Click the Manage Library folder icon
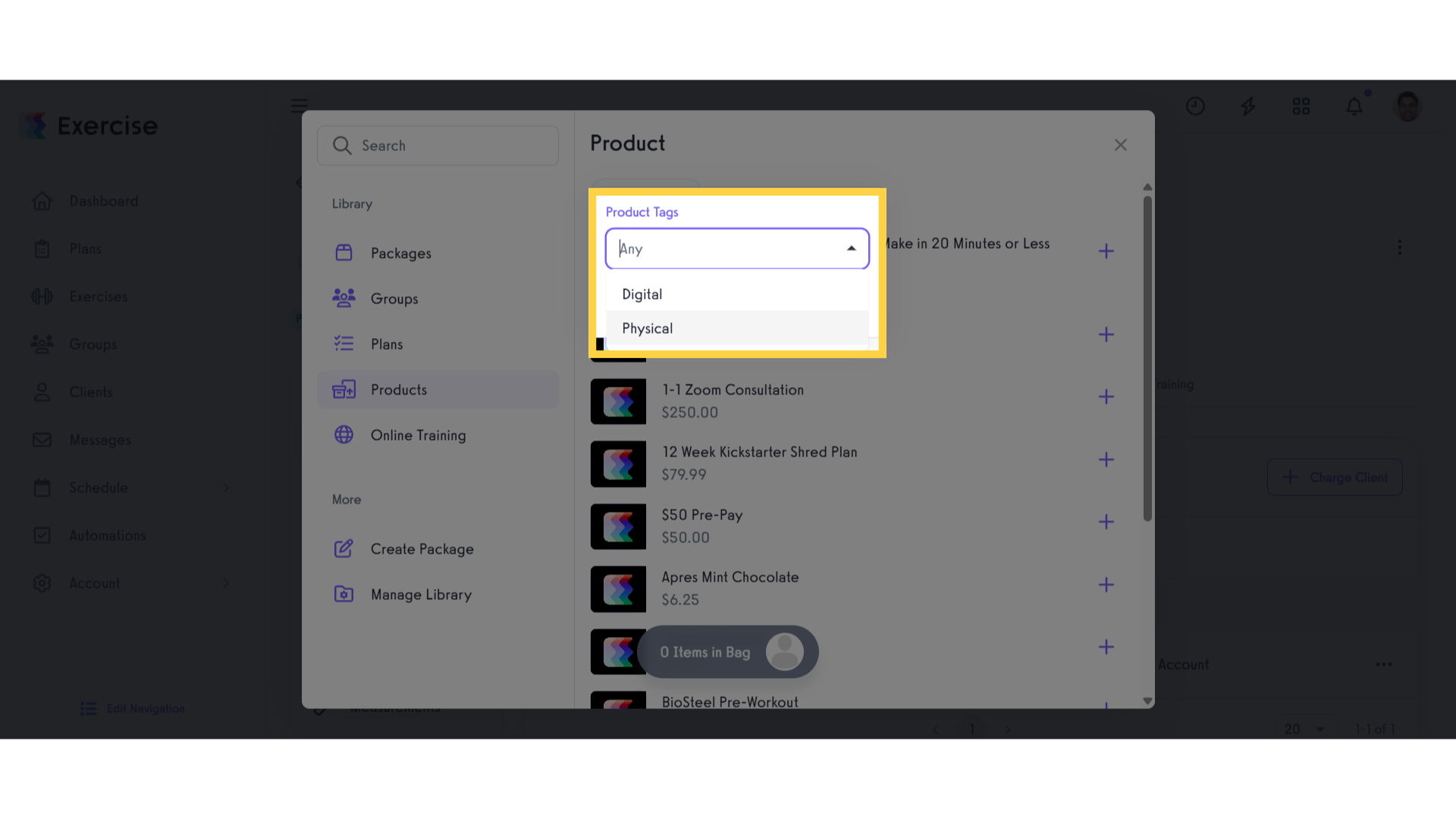 [344, 594]
